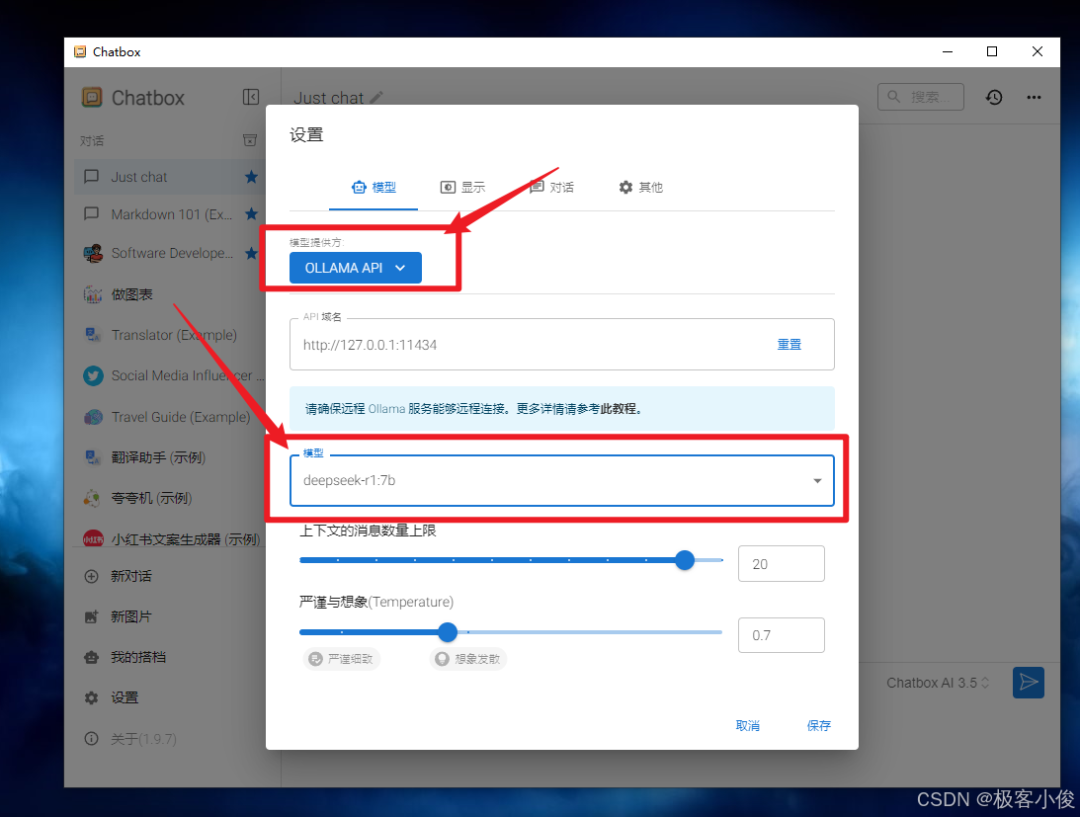Screen dimensions: 1080x817
Task: Open the three-dot more menu
Action: (x=1034, y=97)
